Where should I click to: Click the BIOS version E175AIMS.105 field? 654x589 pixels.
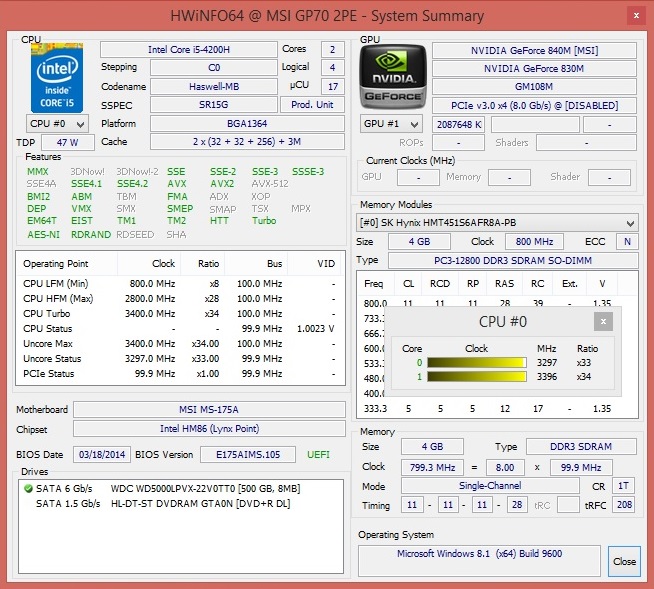pos(248,454)
